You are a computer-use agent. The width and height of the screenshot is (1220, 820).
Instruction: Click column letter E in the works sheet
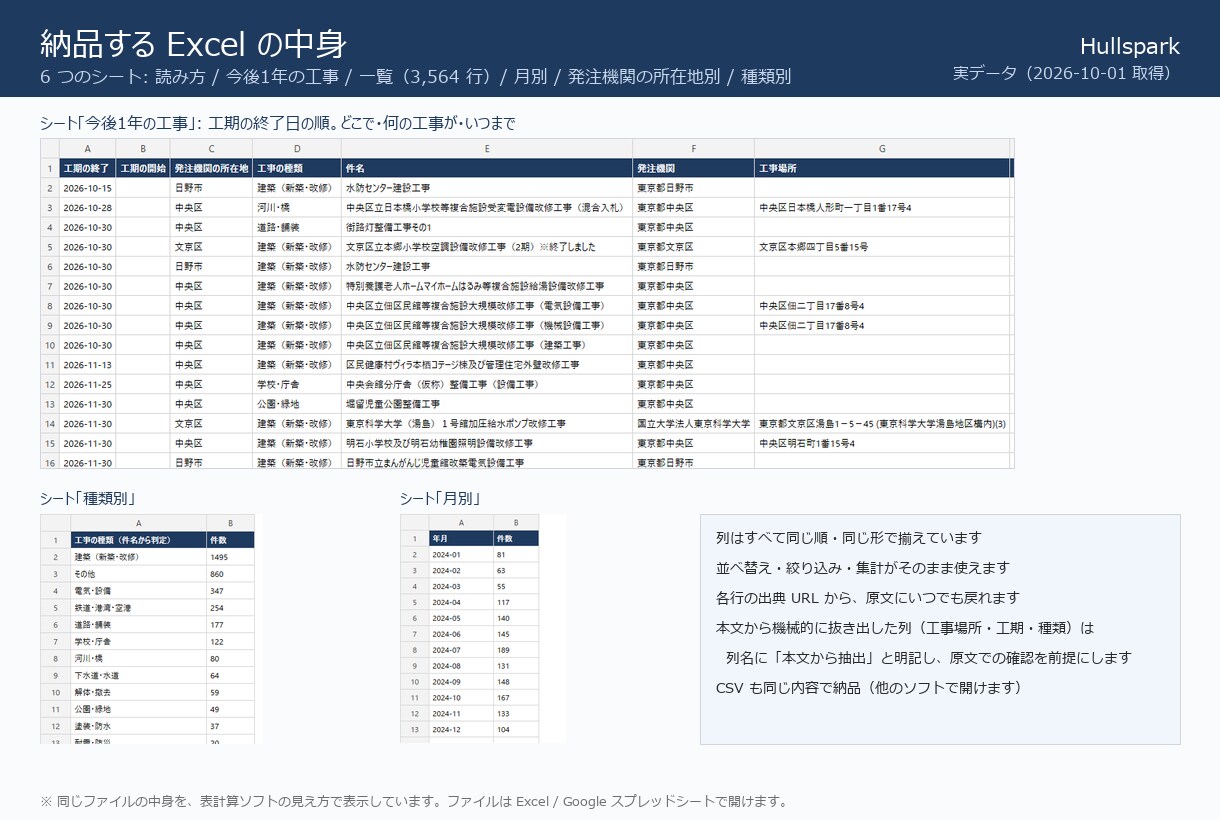tap(486, 149)
